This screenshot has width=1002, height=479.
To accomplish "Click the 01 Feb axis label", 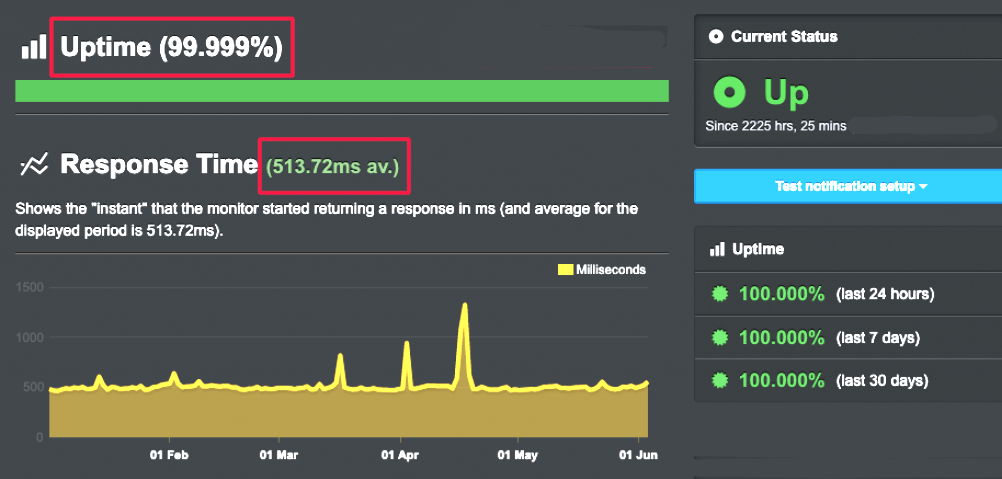I will (x=169, y=455).
